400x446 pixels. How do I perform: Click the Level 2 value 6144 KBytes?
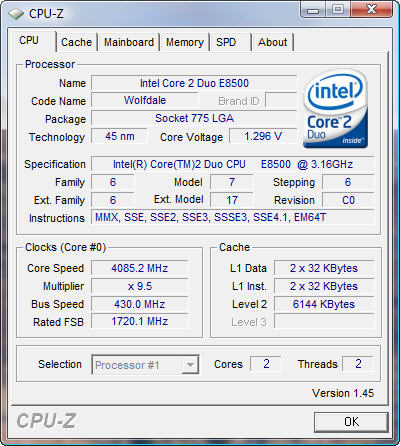[324, 304]
